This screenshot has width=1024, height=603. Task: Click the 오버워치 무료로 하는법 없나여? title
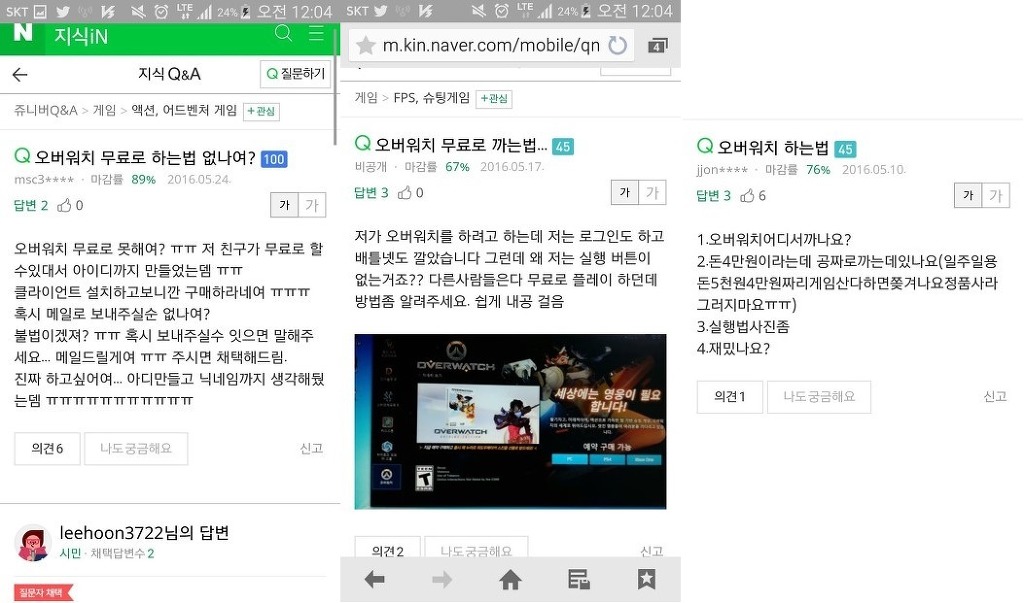144,157
